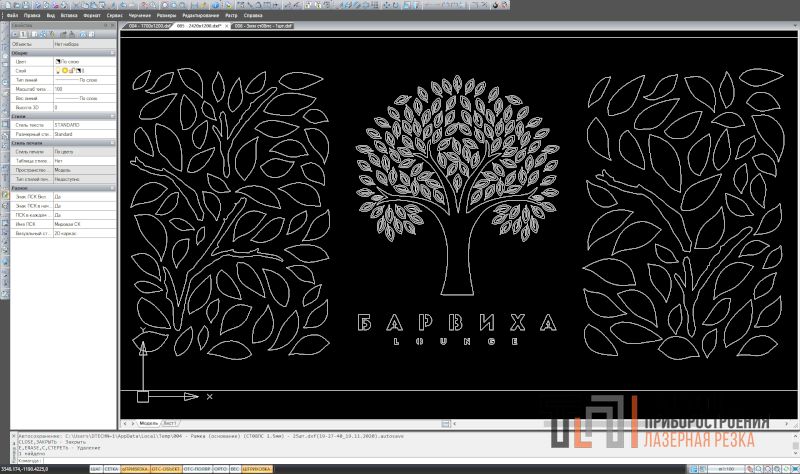800x474 pixels.
Task: Click Пространство Модель property value
Action: (x=85, y=170)
